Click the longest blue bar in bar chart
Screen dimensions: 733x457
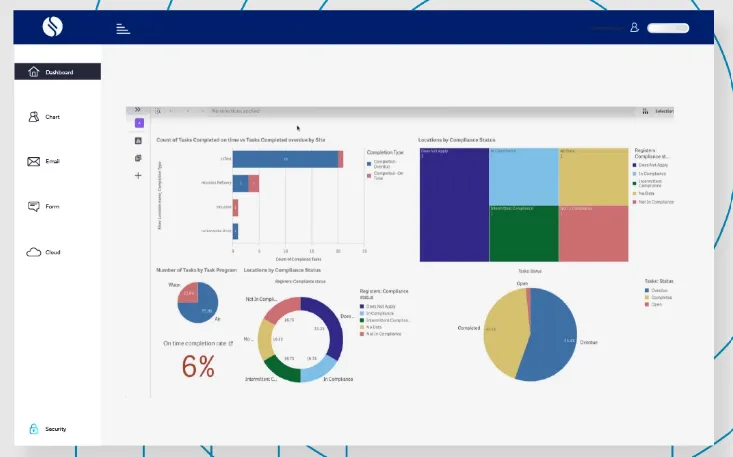[285, 159]
